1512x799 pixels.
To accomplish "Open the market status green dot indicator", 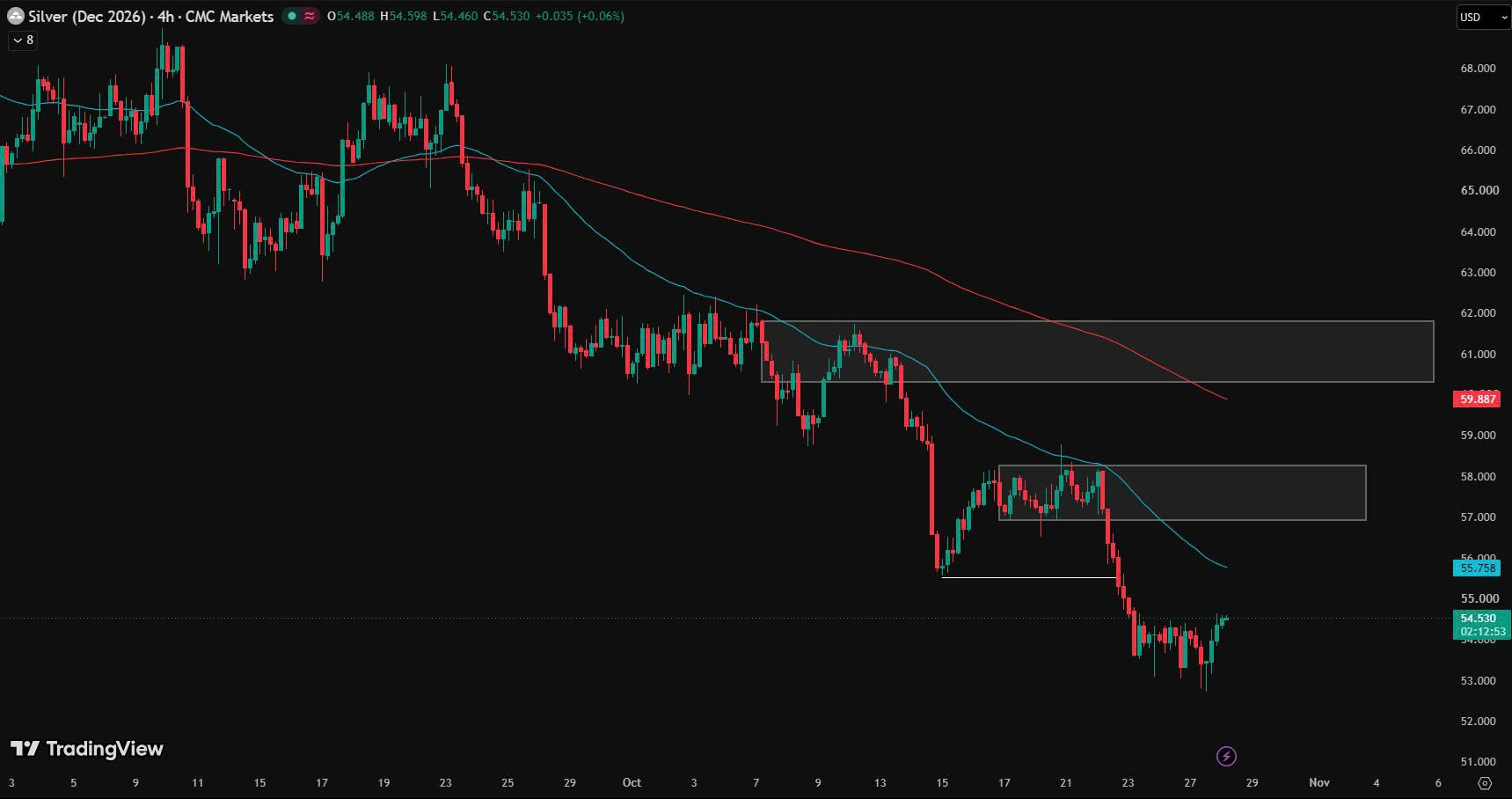I will (292, 16).
